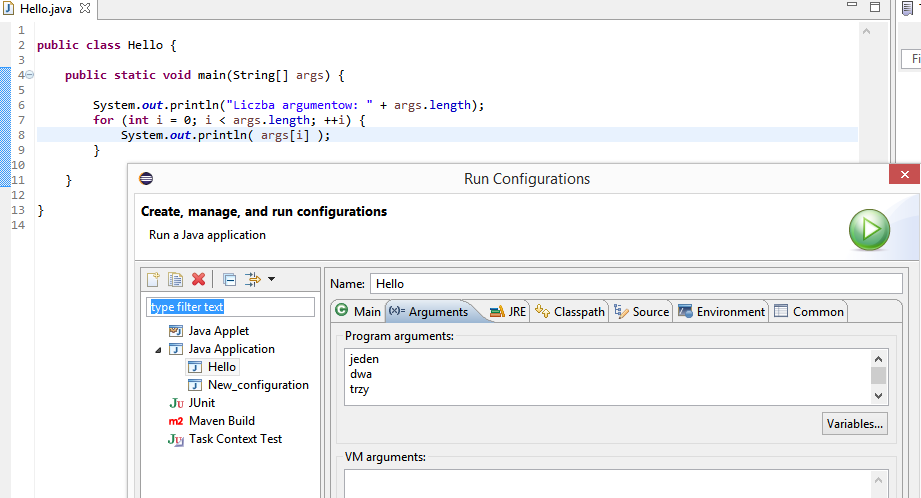This screenshot has height=498, width=921.
Task: Open the Environment tab
Action: (x=722, y=311)
